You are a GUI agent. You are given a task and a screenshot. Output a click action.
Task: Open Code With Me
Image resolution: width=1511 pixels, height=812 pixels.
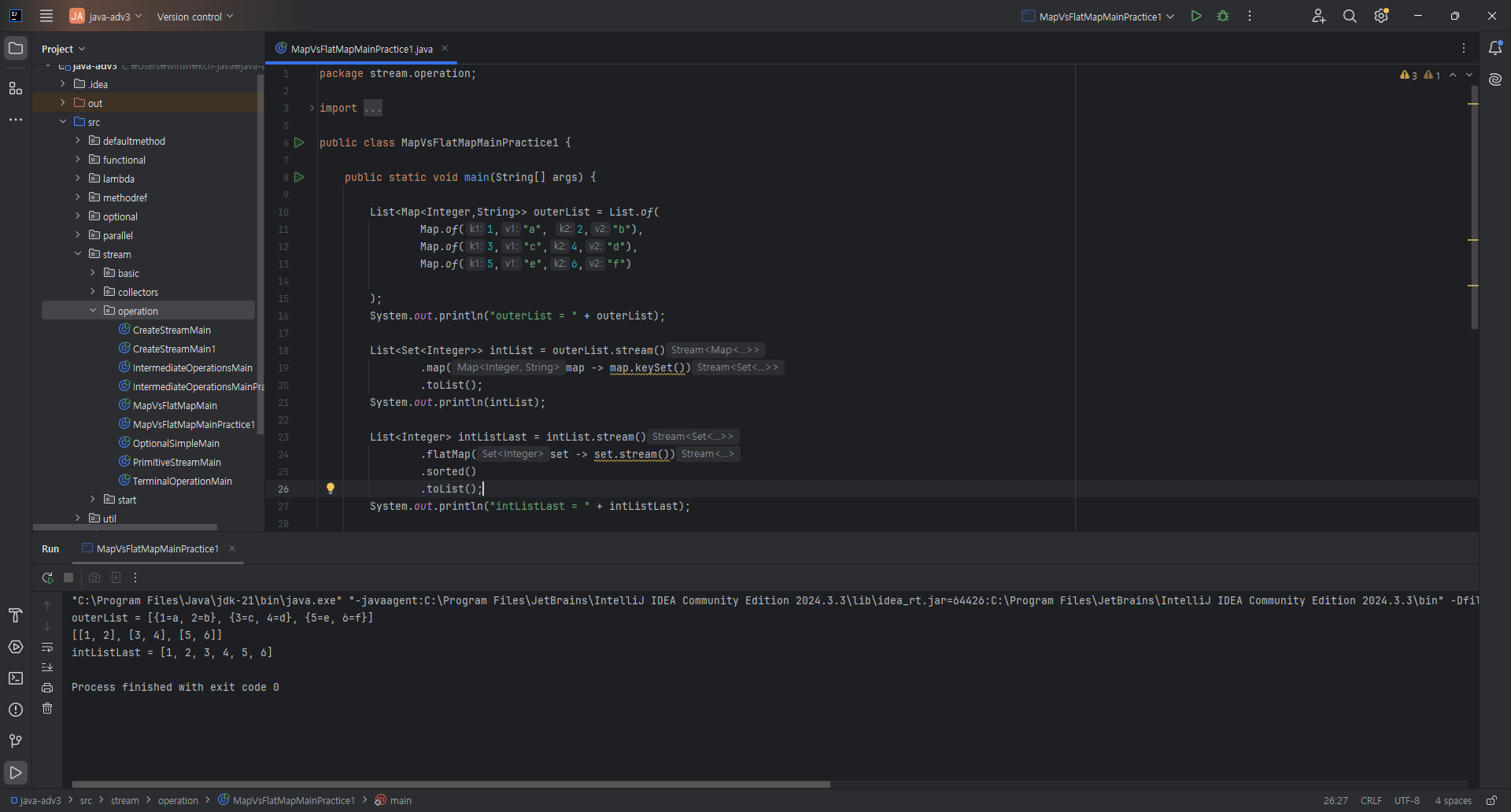pos(1319,16)
